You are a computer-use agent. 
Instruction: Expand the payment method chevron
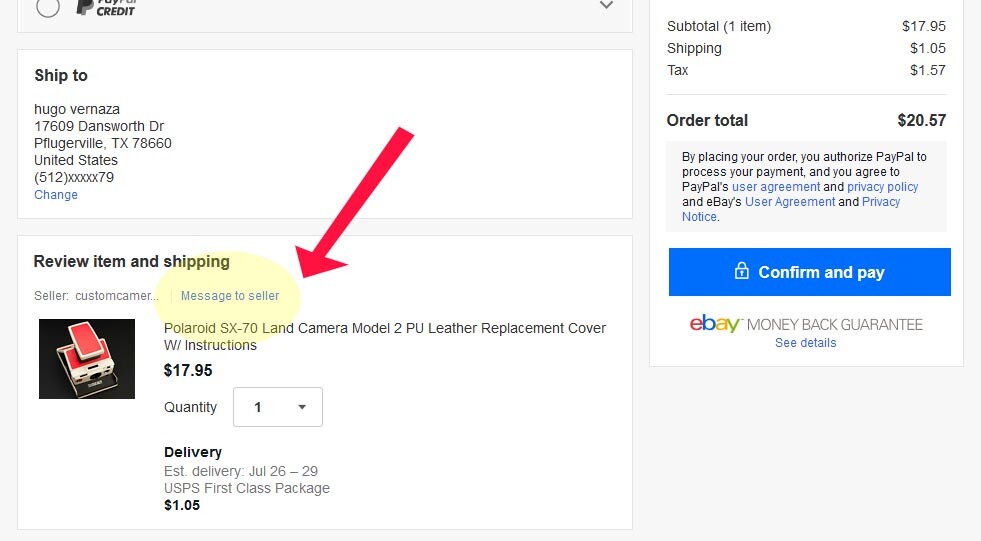point(606,6)
